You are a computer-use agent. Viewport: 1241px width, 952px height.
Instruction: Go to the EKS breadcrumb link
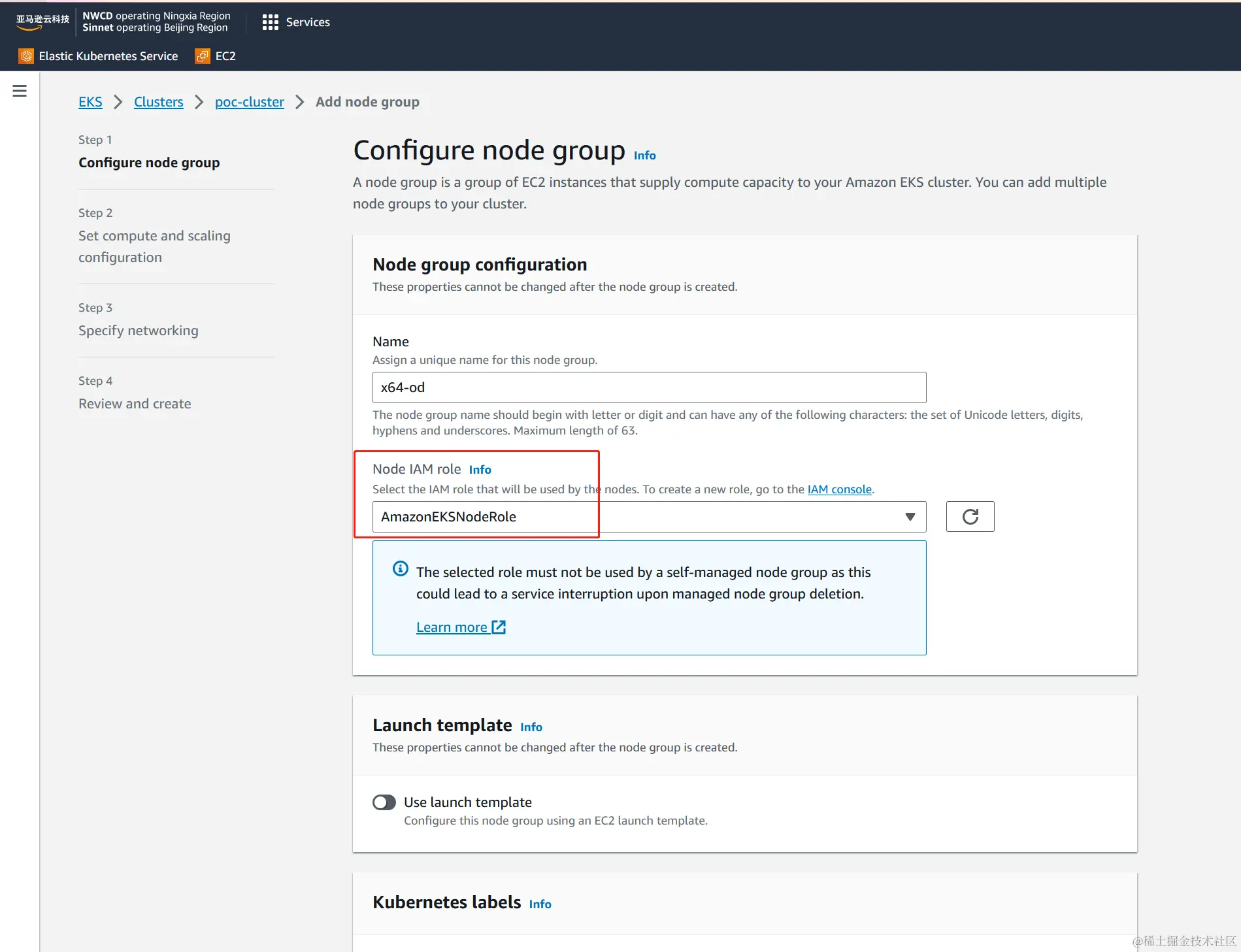(90, 102)
